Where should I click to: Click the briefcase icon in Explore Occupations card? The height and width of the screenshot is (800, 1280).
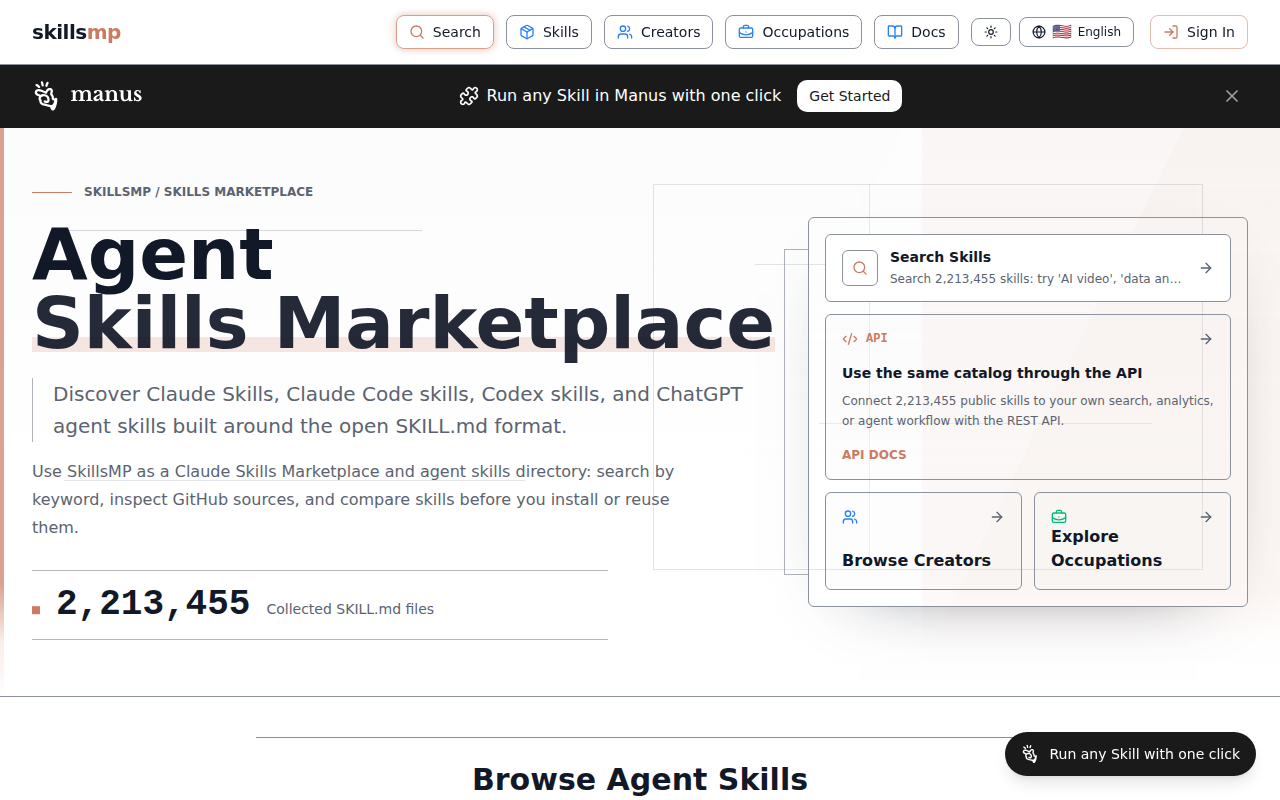(1059, 517)
